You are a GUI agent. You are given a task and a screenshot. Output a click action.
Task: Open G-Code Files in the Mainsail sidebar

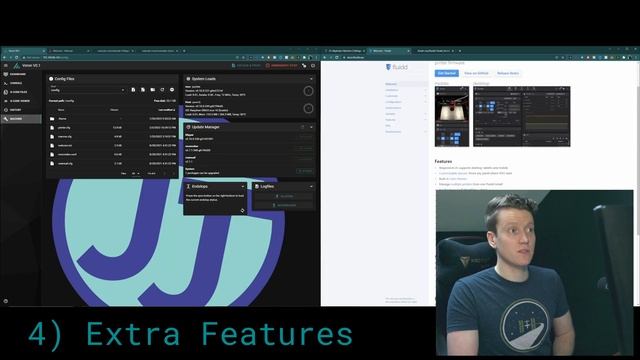20,92
